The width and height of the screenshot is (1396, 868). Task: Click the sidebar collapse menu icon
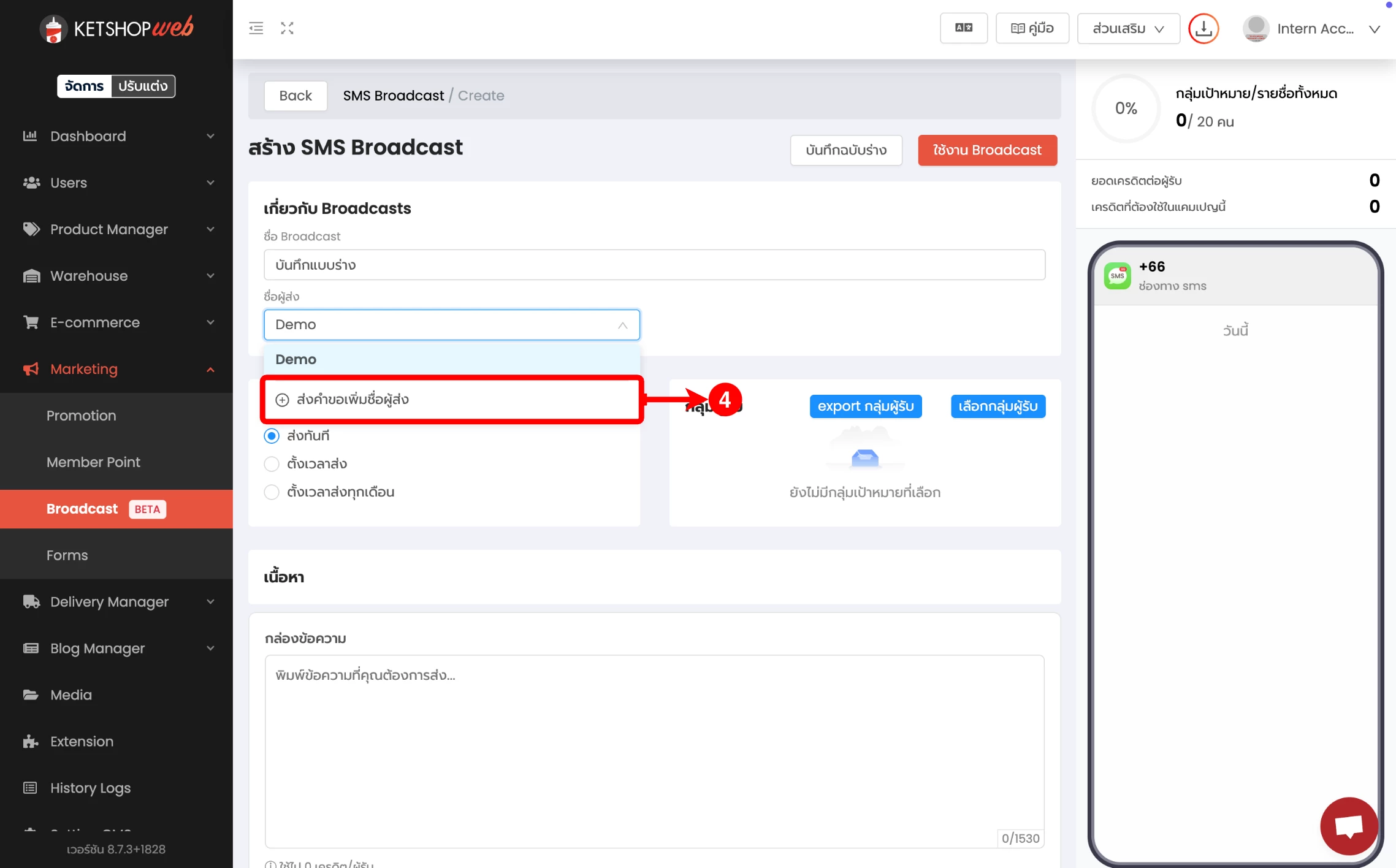pyautogui.click(x=256, y=28)
